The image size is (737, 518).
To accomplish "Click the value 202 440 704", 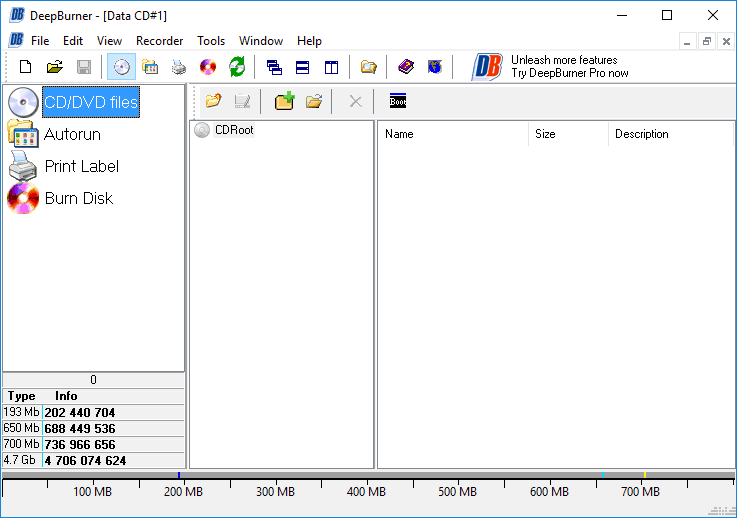I will (x=79, y=413).
